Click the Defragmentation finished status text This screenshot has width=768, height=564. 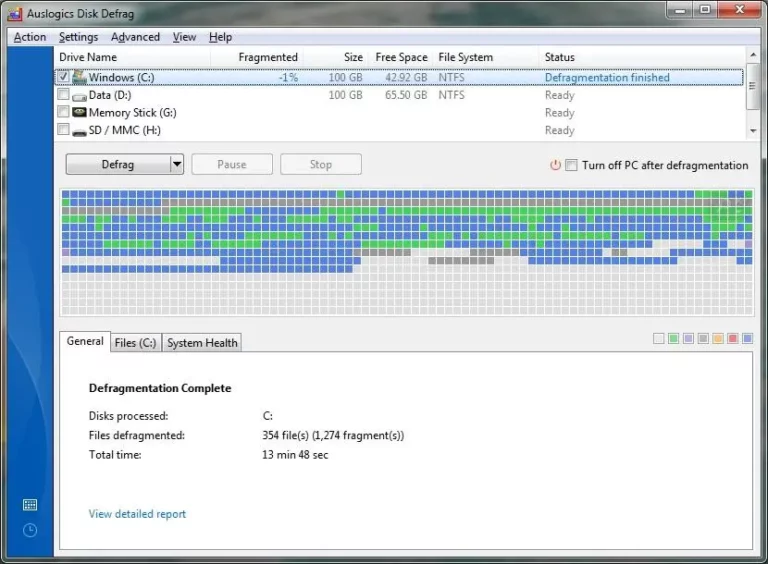click(607, 77)
